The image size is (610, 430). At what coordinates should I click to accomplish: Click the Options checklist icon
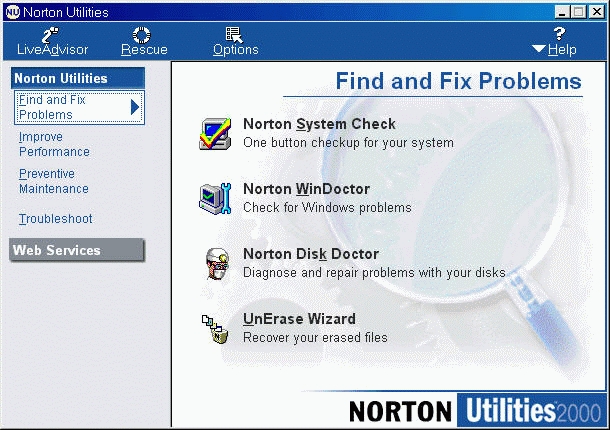click(x=234, y=35)
